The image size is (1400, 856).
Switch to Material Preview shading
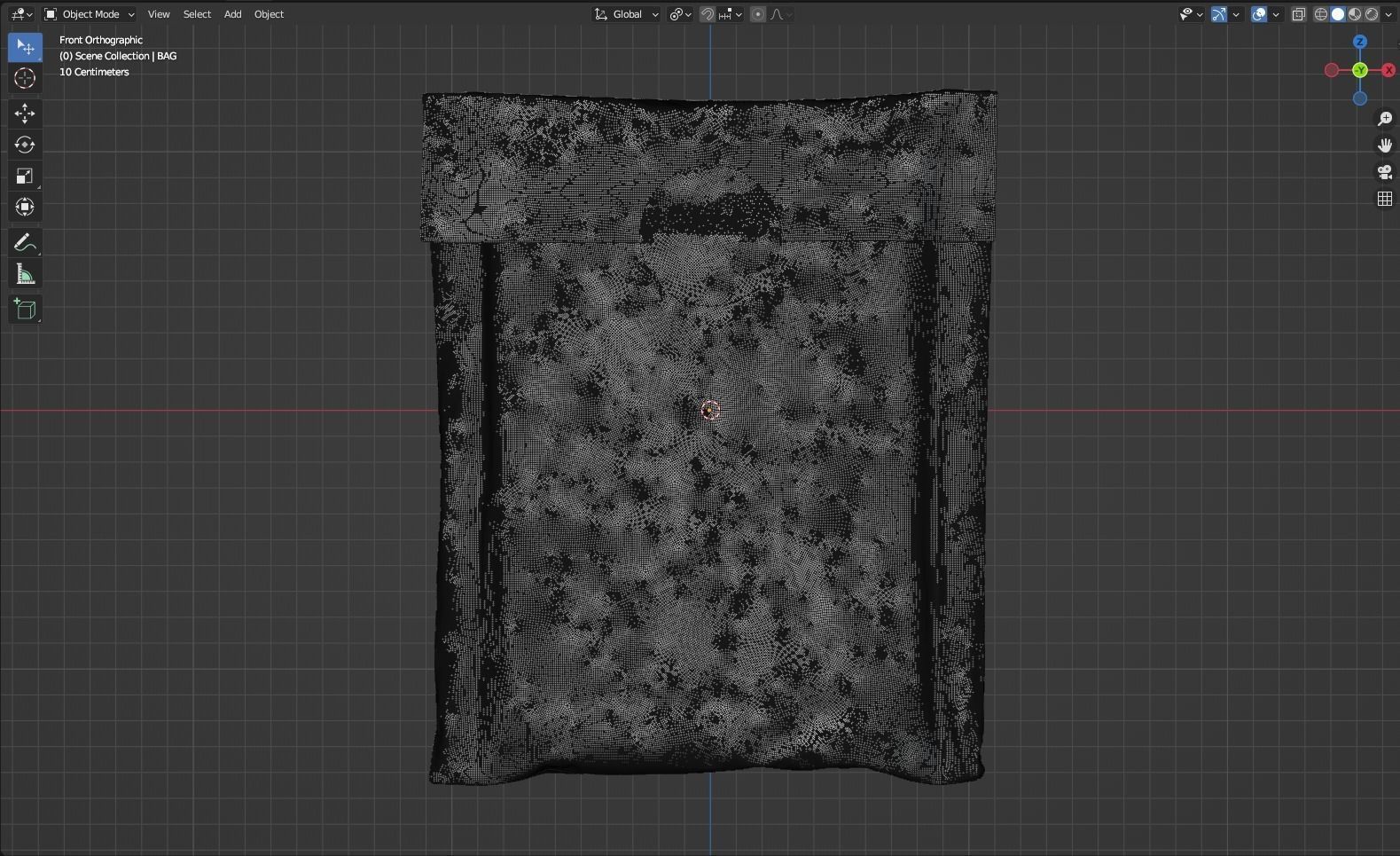point(1355,14)
